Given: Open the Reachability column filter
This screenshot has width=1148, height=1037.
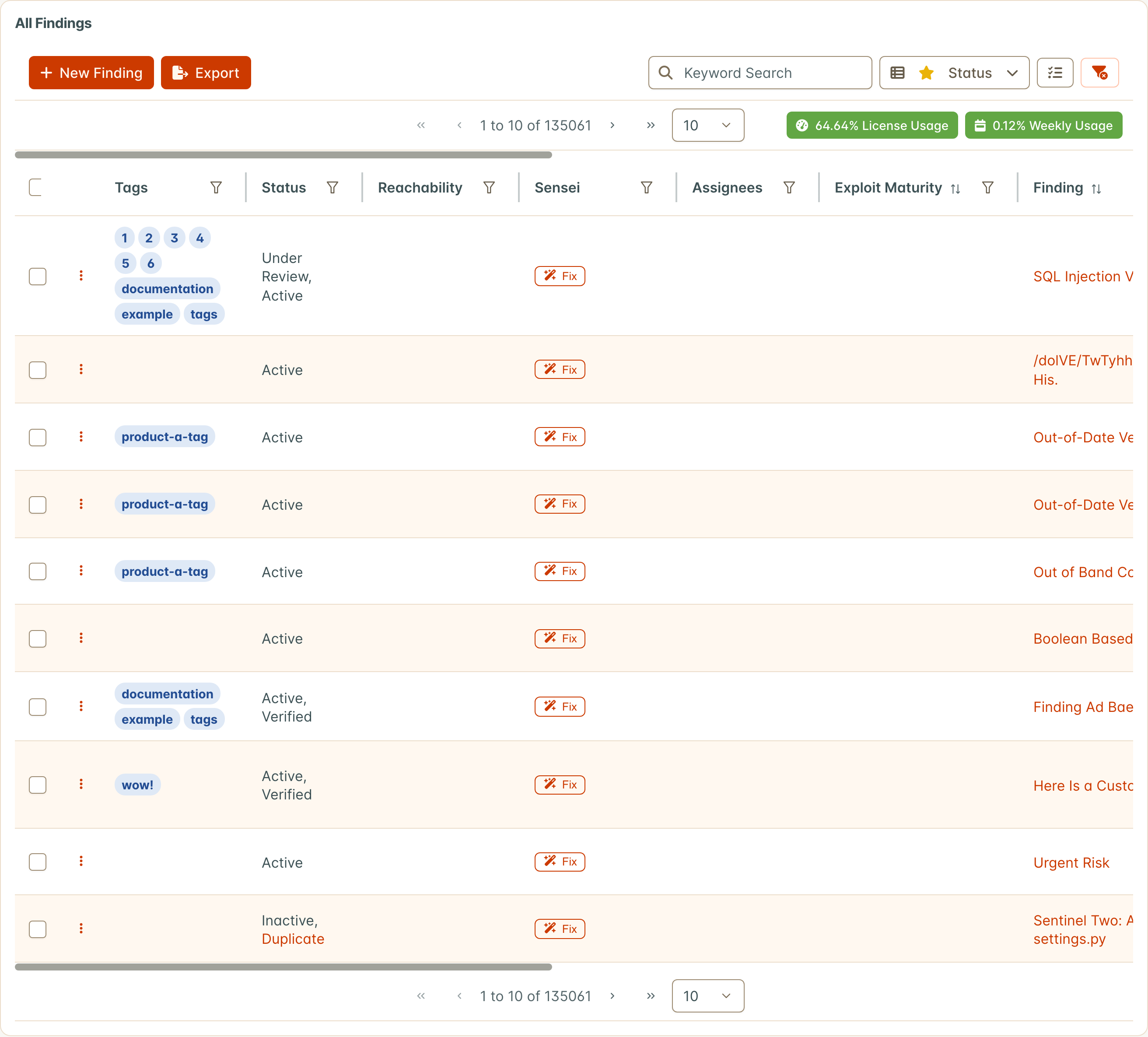Looking at the screenshot, I should coord(489,187).
